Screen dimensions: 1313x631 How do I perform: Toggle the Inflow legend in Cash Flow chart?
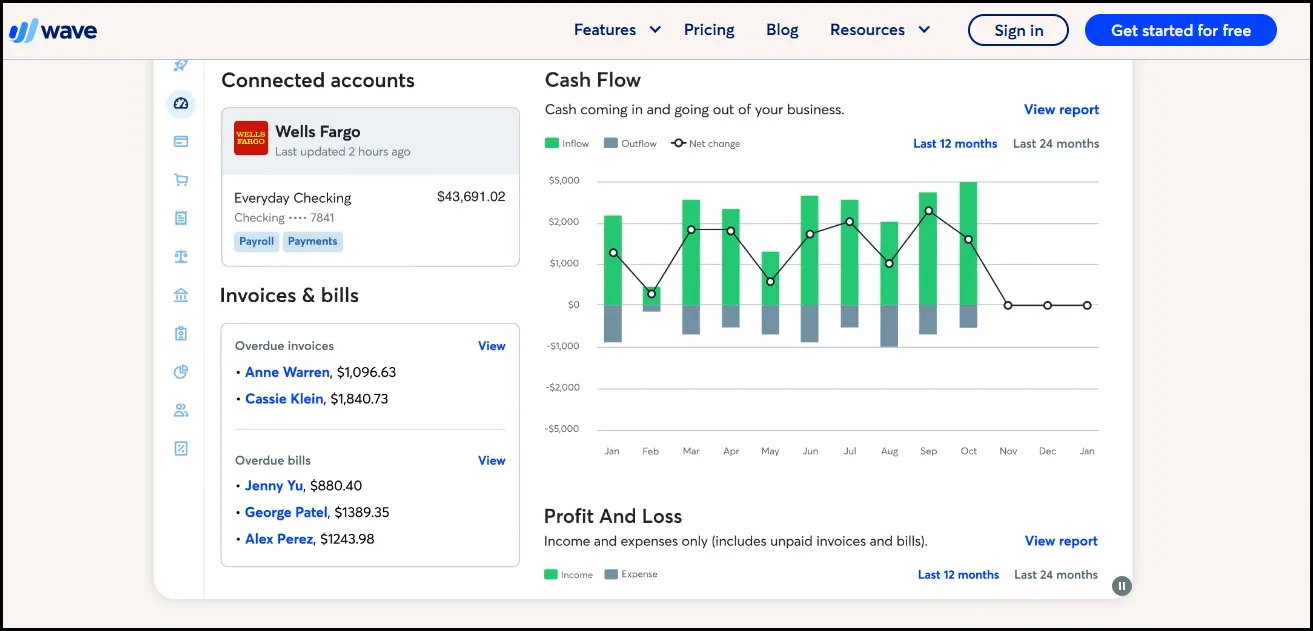[566, 143]
